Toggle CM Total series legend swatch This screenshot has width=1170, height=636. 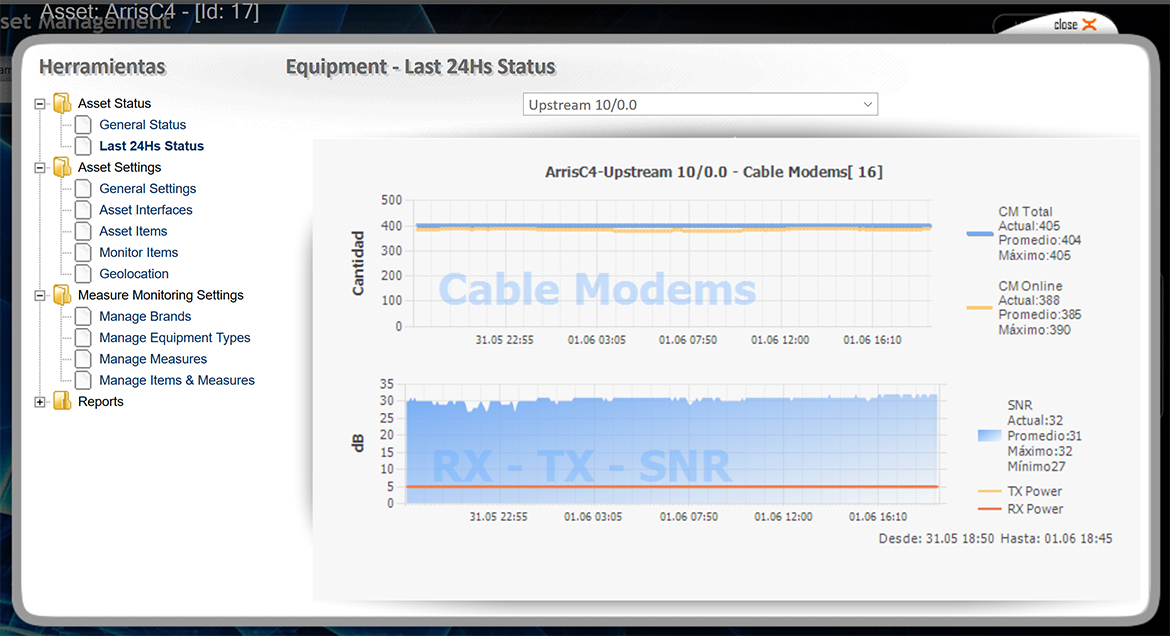point(979,233)
